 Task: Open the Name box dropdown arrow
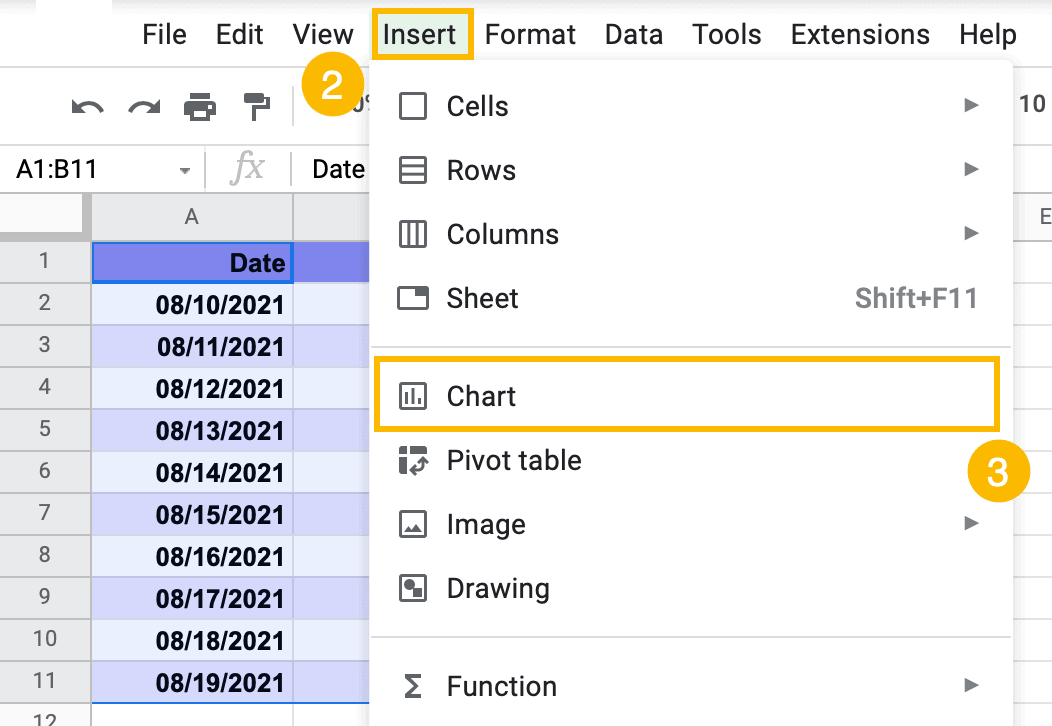[184, 171]
